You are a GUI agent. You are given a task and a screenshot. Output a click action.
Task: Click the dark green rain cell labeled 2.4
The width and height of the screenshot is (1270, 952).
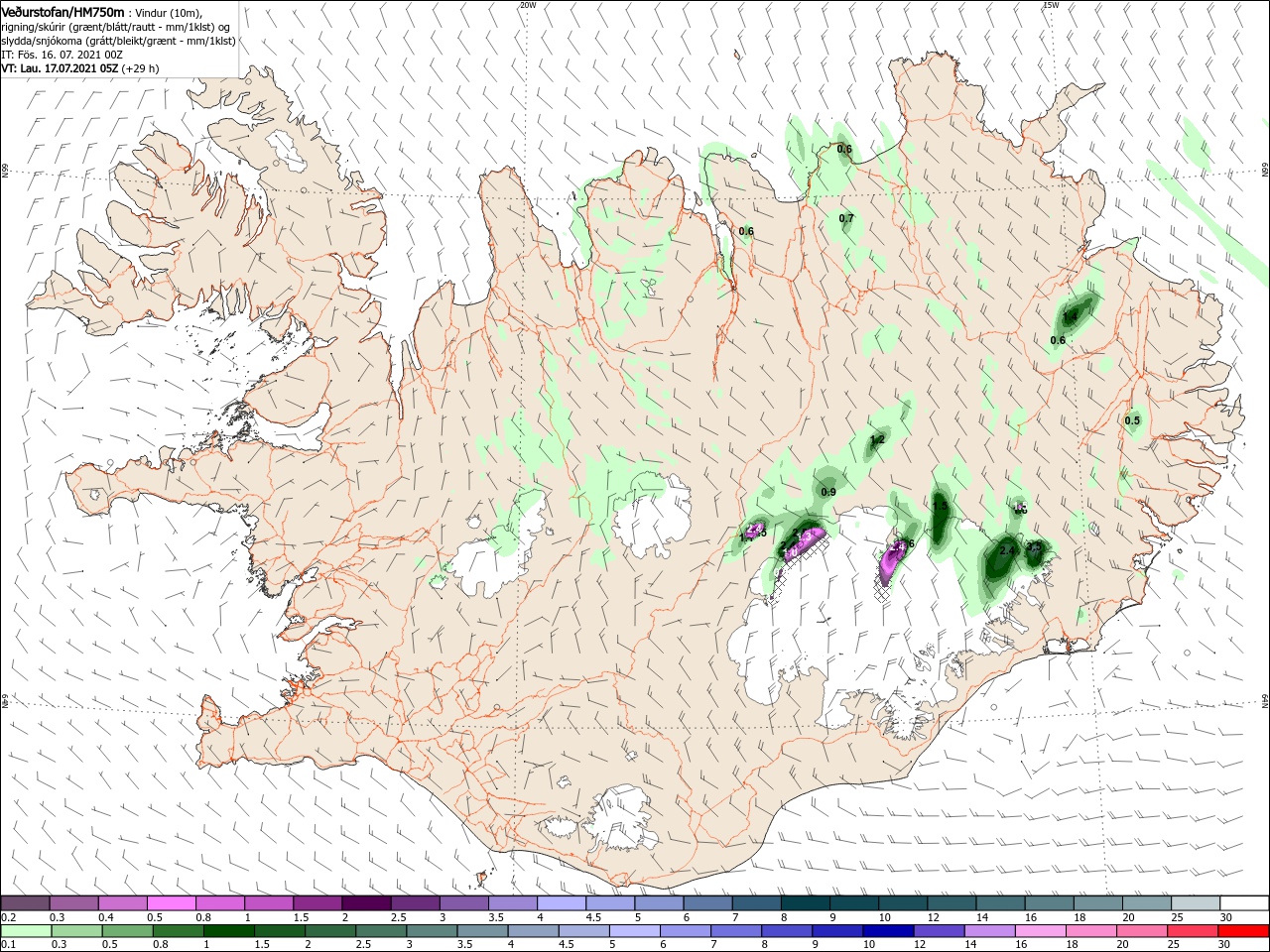tap(1000, 560)
